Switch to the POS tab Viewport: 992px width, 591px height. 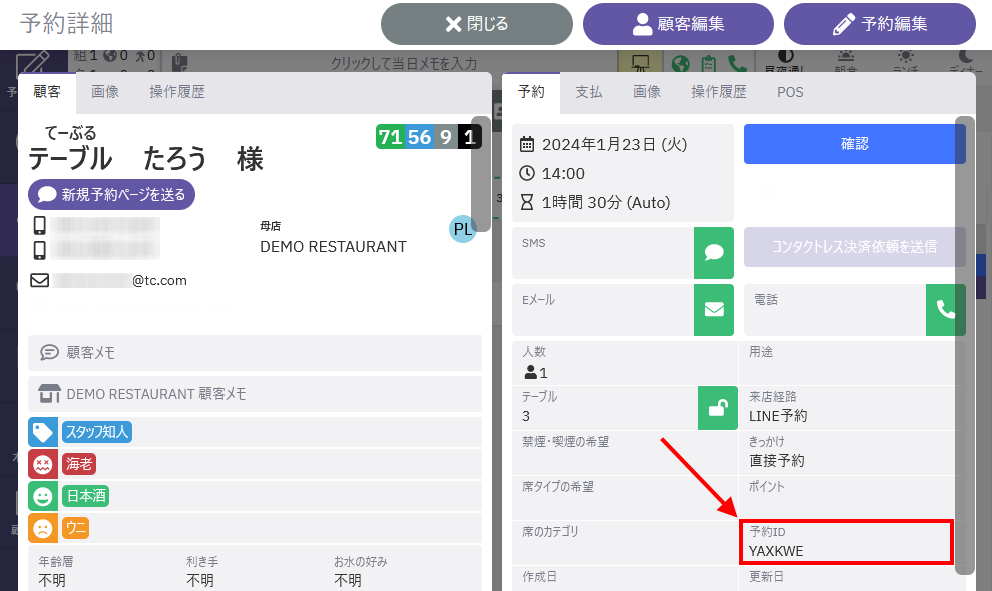[790, 92]
